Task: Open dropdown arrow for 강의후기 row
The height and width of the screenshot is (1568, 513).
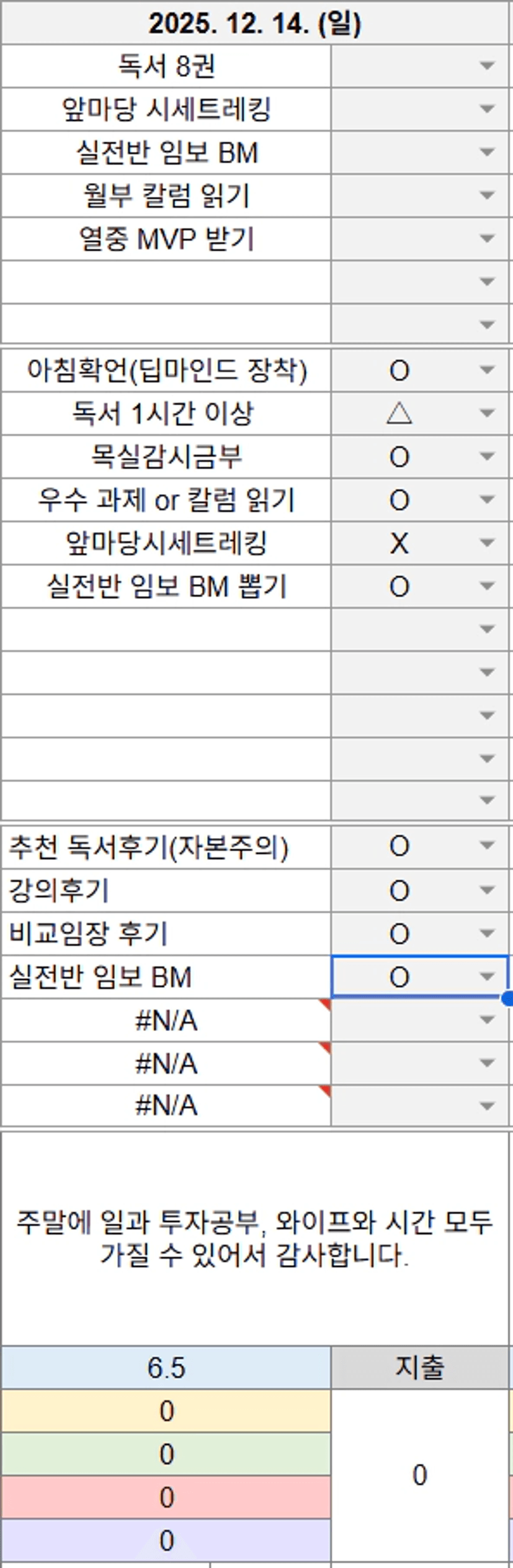Action: tap(487, 890)
